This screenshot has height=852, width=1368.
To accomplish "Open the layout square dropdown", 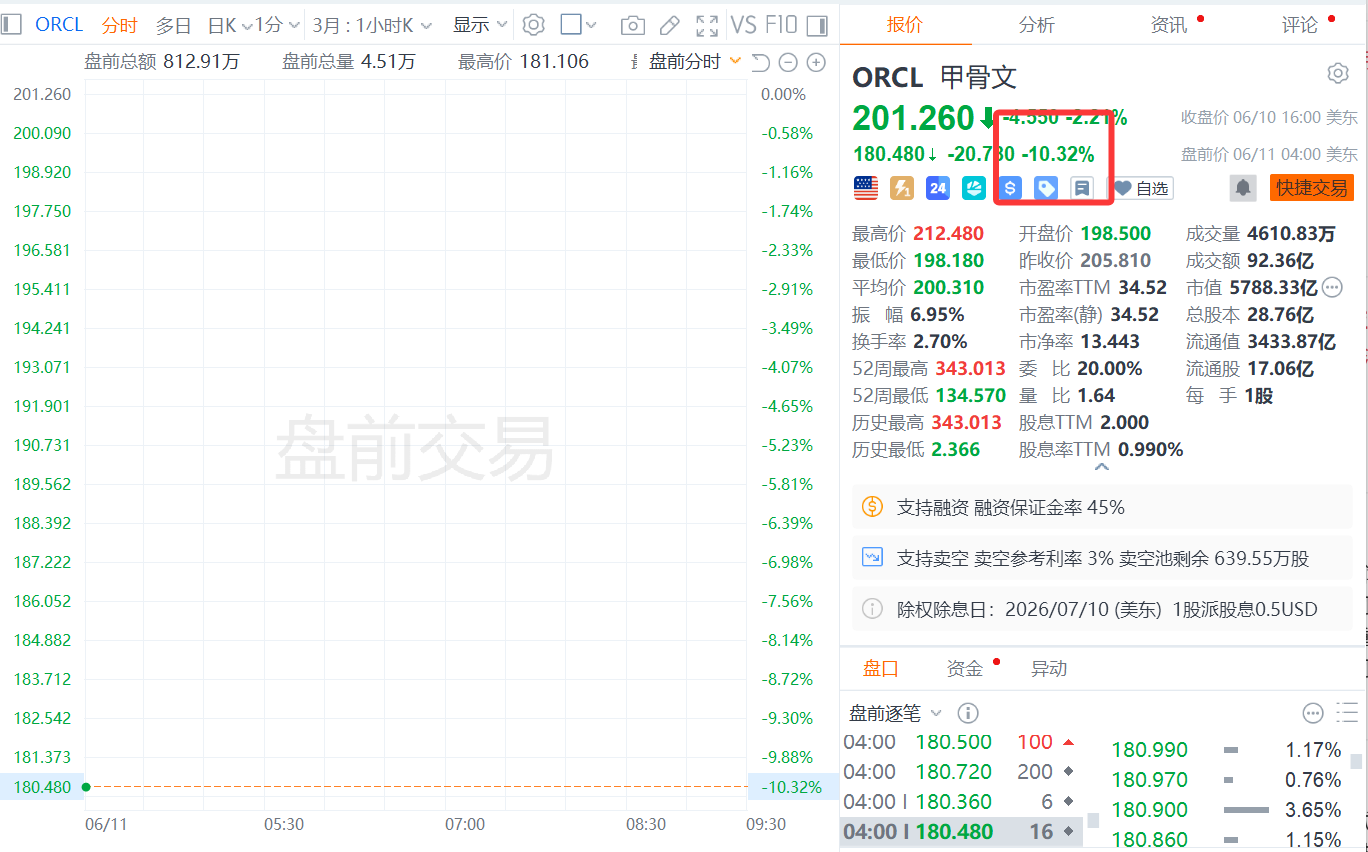I will (578, 25).
